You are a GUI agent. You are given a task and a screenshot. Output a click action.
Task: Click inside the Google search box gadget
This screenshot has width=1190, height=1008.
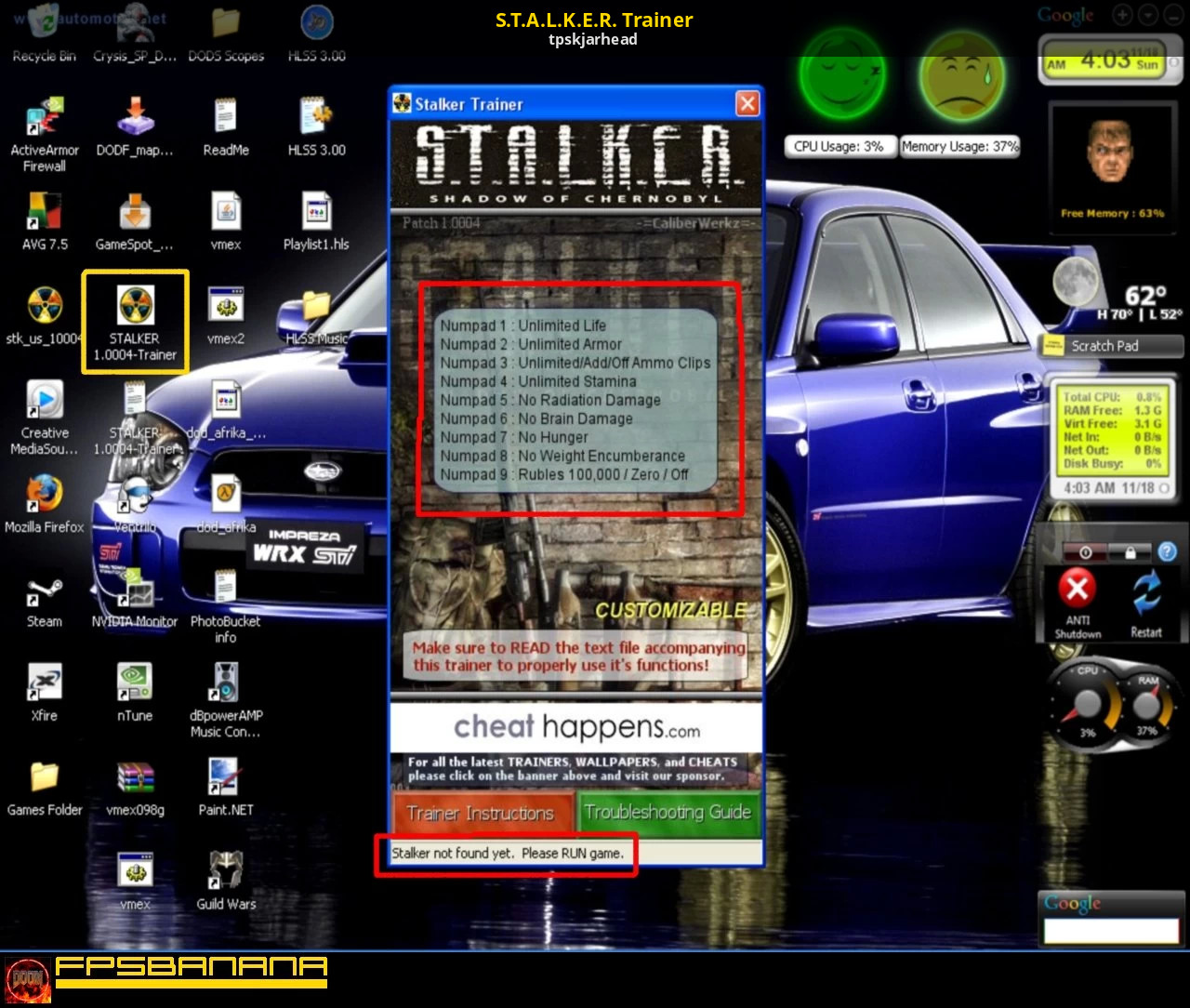[x=1111, y=930]
